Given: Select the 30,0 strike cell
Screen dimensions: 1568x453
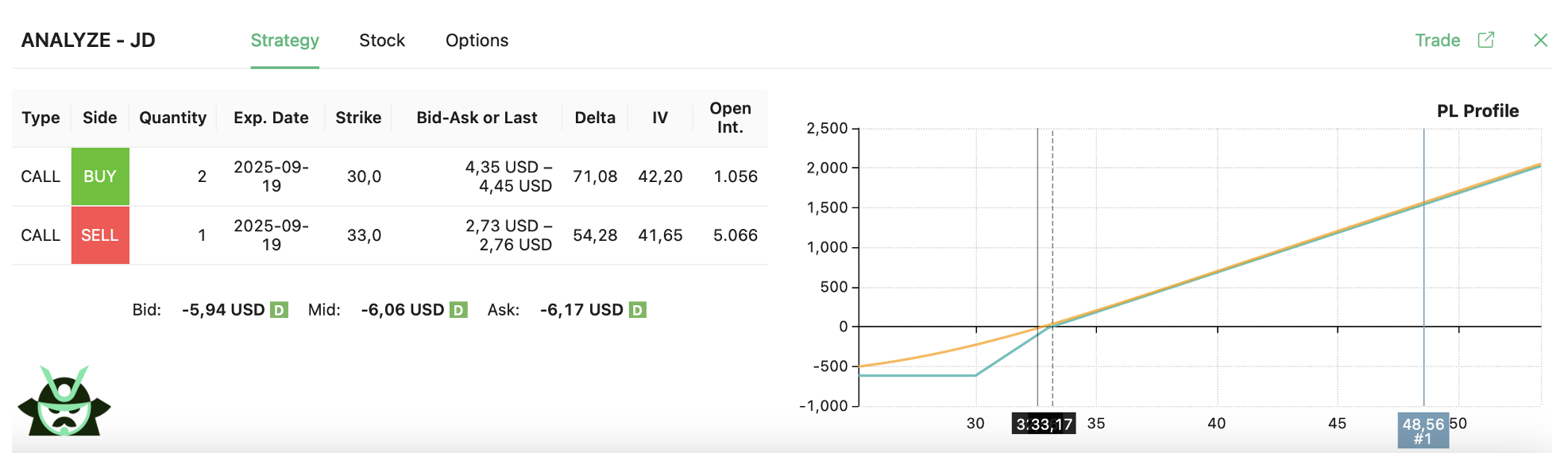Looking at the screenshot, I should pyautogui.click(x=364, y=176).
